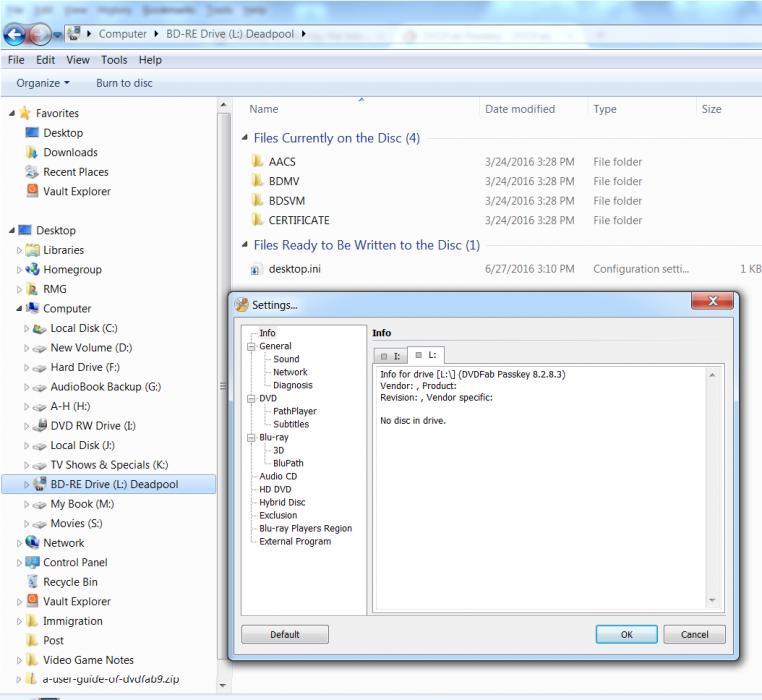Open the Tools menu

tap(115, 60)
